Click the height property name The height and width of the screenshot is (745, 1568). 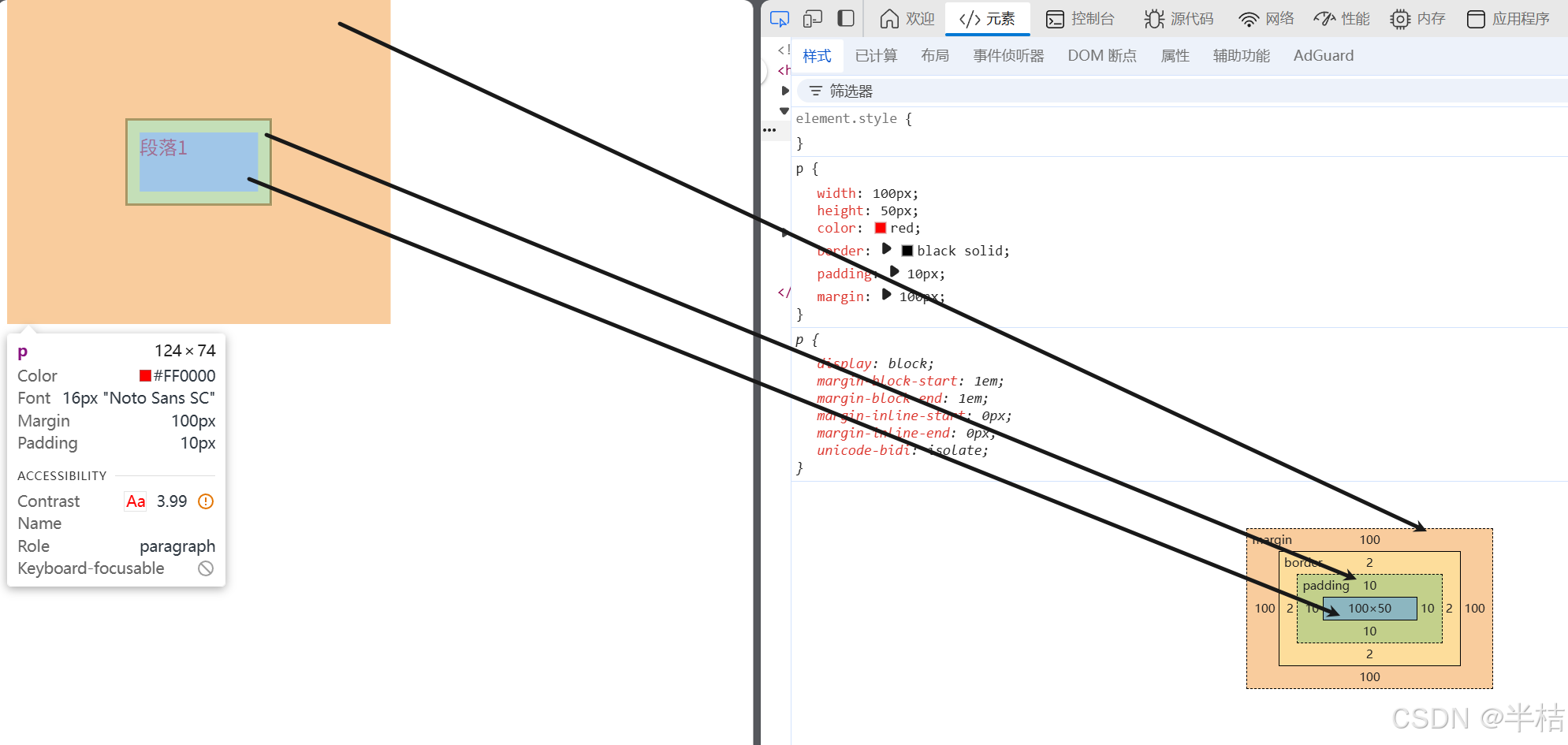840,210
